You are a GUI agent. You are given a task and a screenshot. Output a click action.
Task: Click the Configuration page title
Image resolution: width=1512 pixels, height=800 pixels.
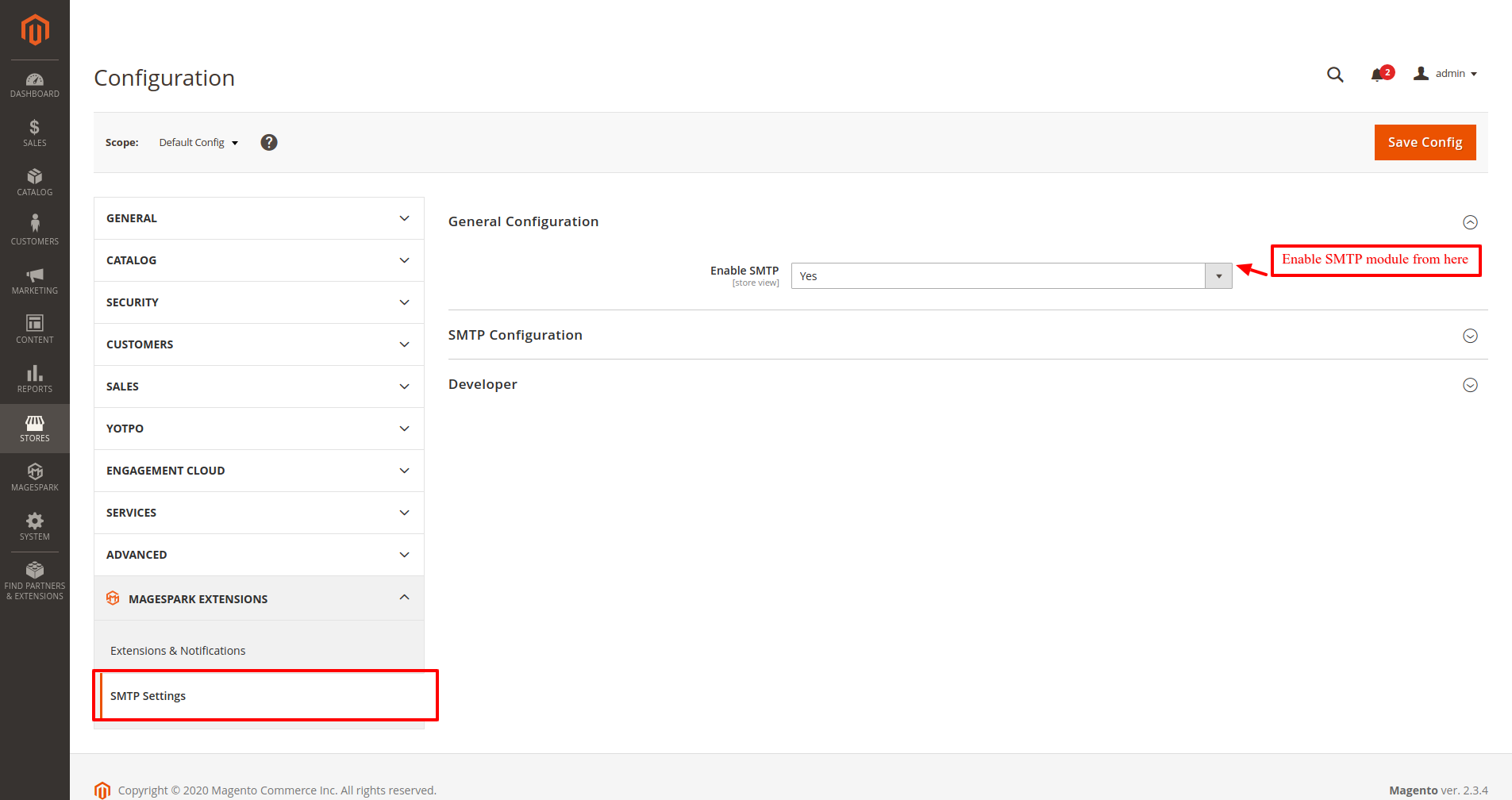tap(164, 78)
